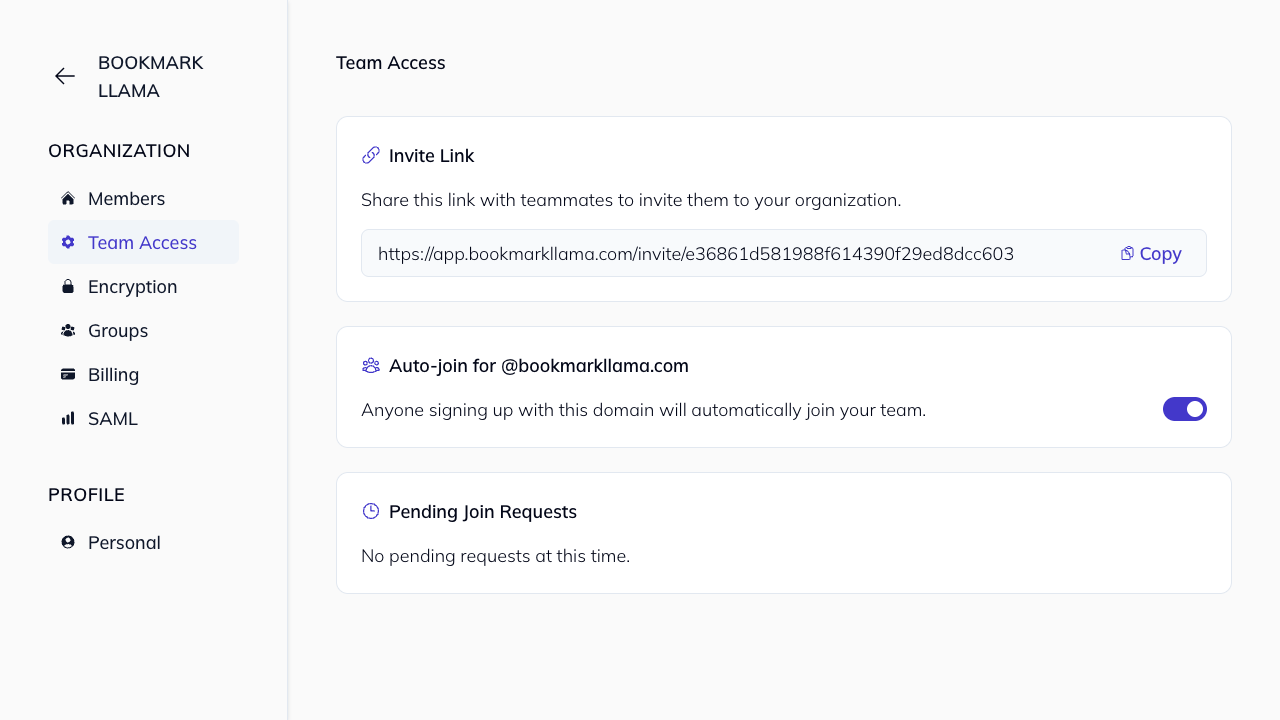Select the credit card icon beside Billing
This screenshot has width=1280, height=720.
click(67, 374)
